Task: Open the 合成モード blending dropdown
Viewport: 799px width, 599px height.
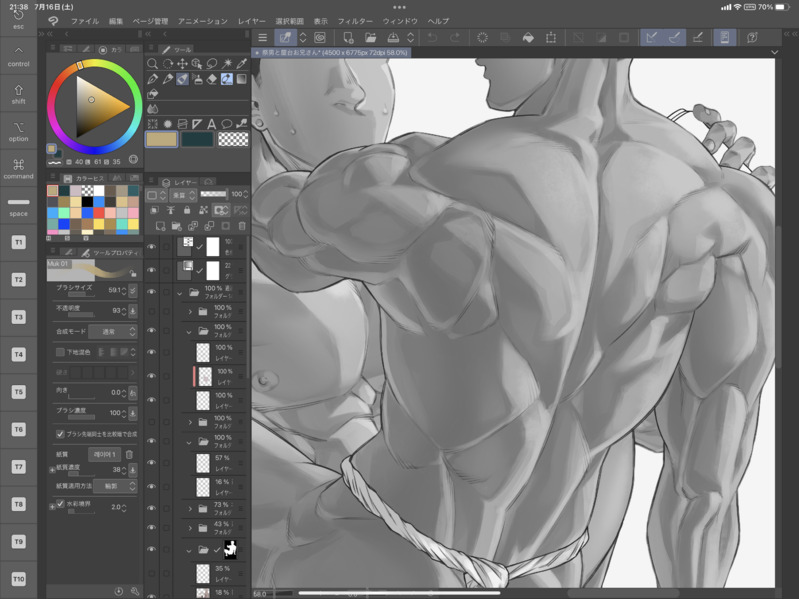Action: coord(113,332)
